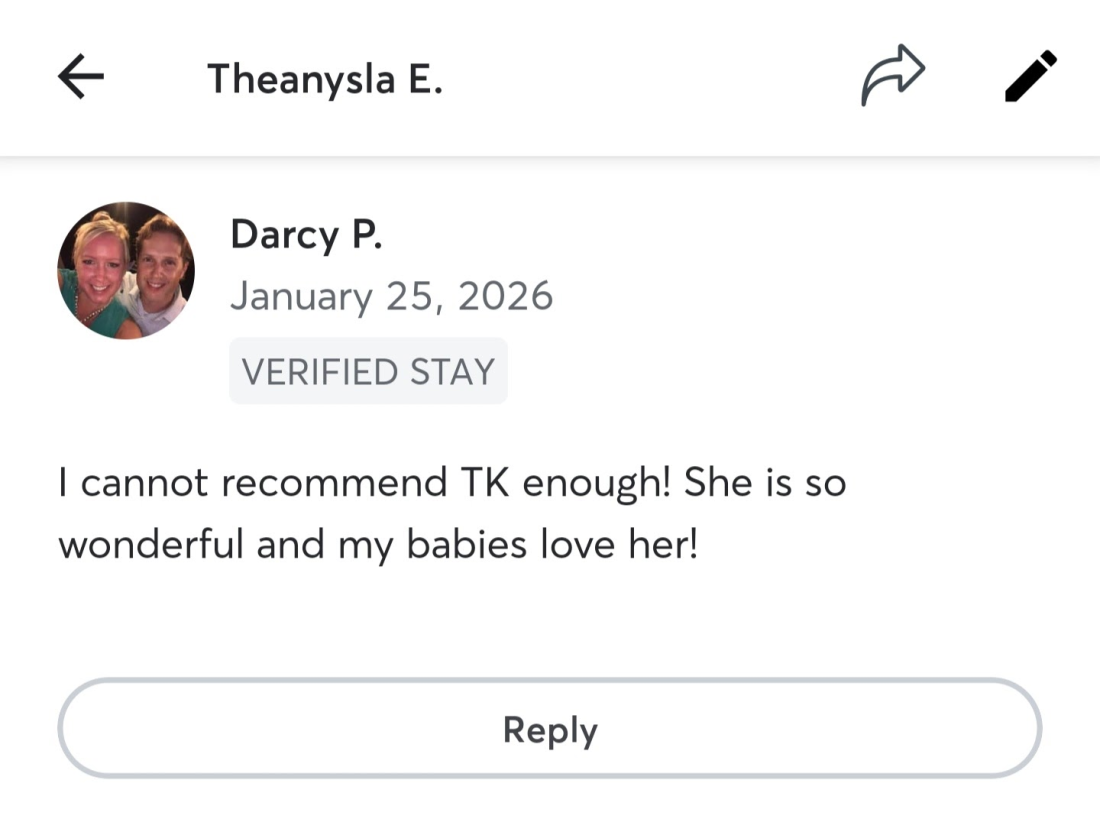The height and width of the screenshot is (835, 1100).
Task: Open Darcy P.'s profile photo
Action: coord(126,270)
